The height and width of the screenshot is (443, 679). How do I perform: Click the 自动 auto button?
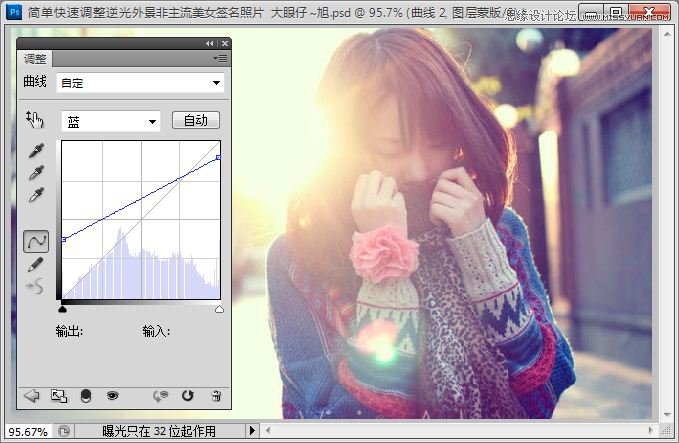click(196, 121)
